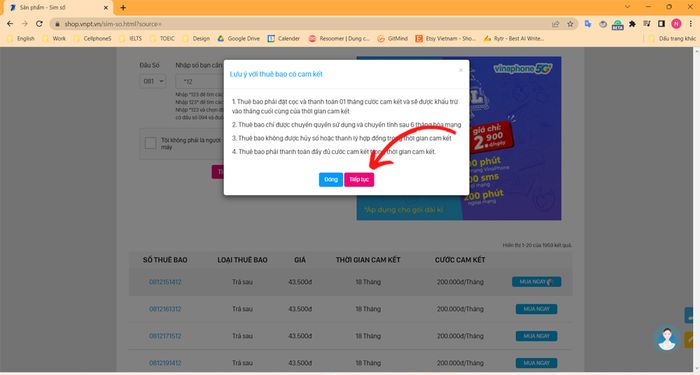Click subscriber number 0812161312
This screenshot has width=700, height=375.
coord(165,309)
